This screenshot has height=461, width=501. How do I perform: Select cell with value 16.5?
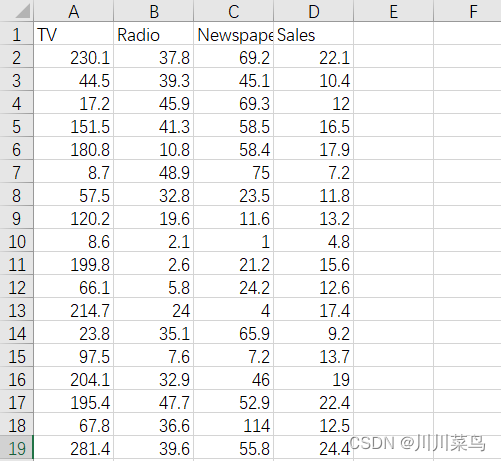click(314, 126)
